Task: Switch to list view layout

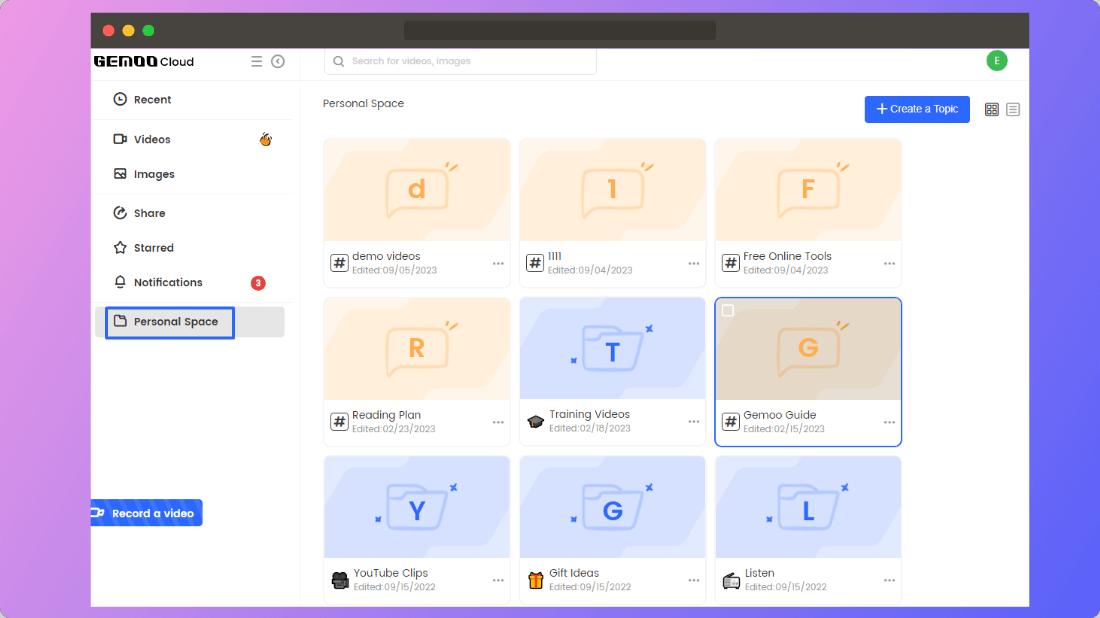Action: point(1013,109)
